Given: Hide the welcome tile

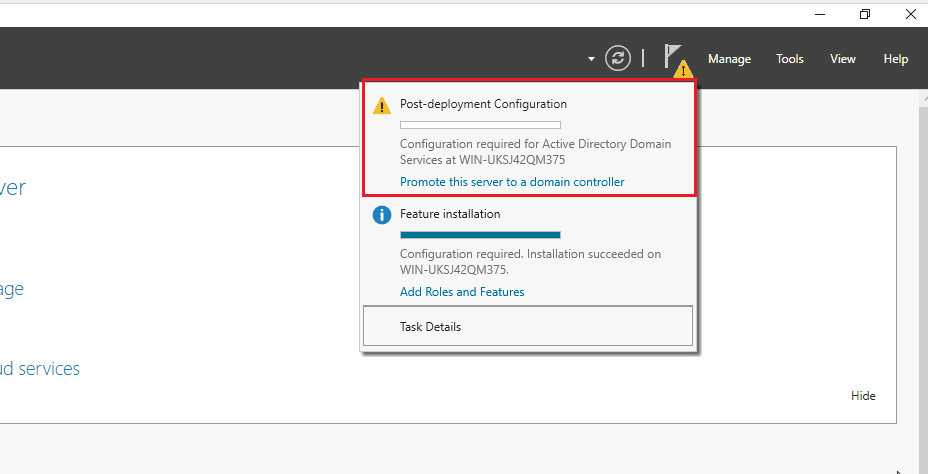Looking at the screenshot, I should [x=863, y=396].
